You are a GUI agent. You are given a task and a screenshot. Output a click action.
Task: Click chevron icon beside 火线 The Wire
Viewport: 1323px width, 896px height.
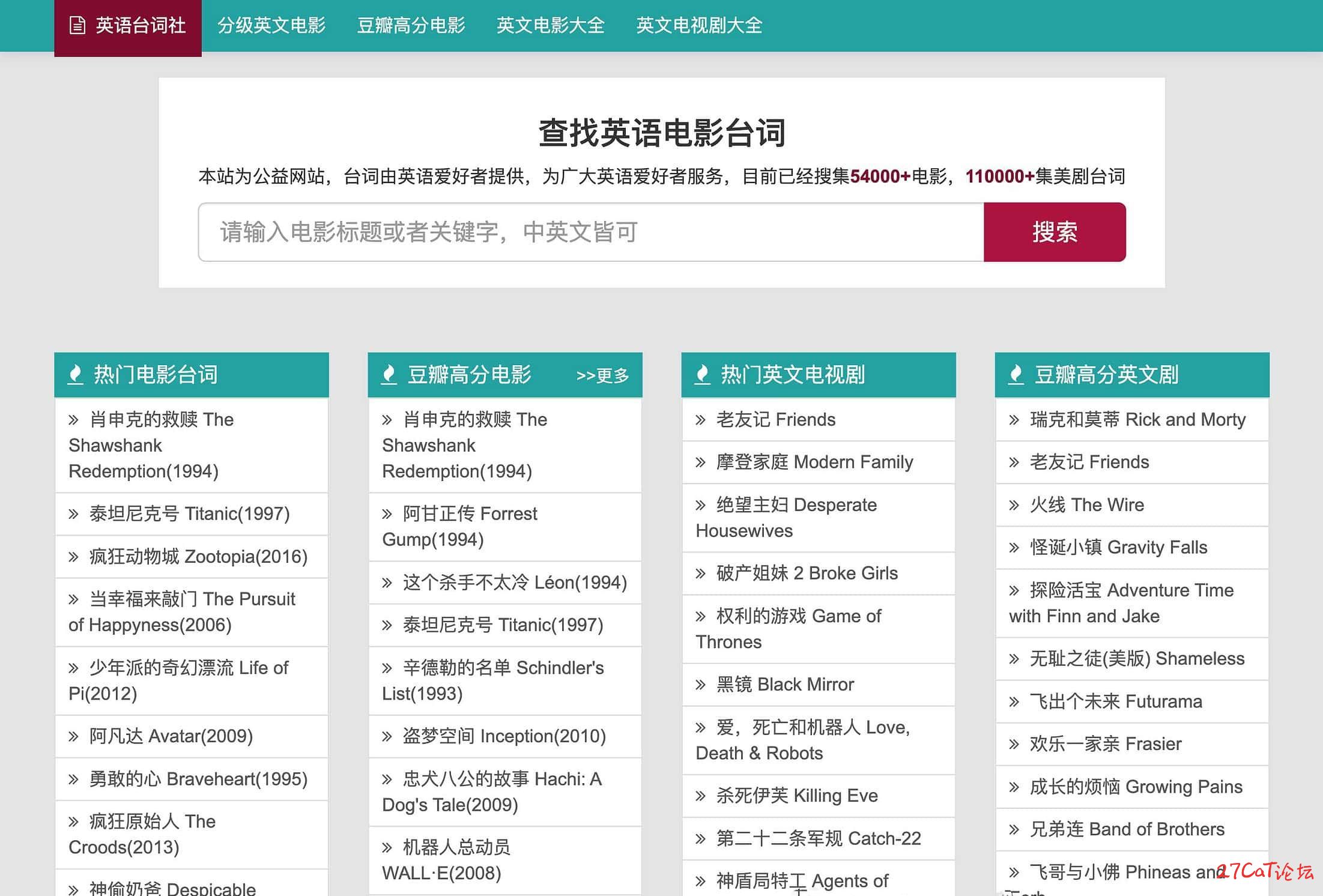tap(1014, 505)
